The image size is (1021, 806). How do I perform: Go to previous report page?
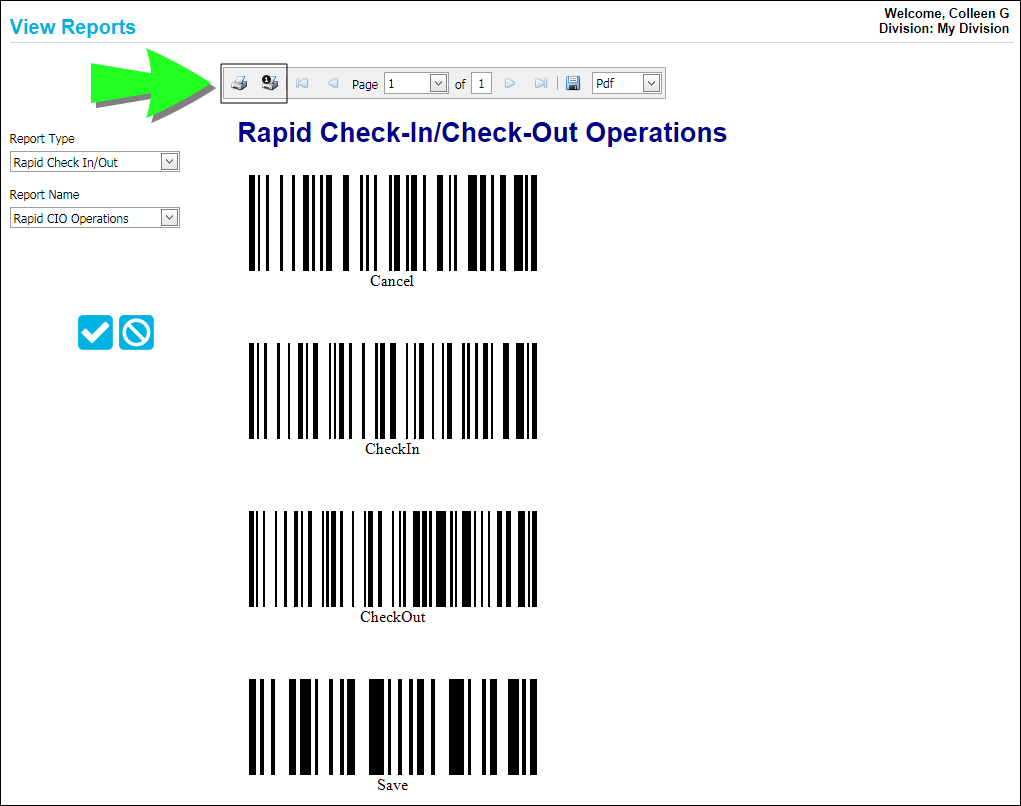tap(333, 83)
